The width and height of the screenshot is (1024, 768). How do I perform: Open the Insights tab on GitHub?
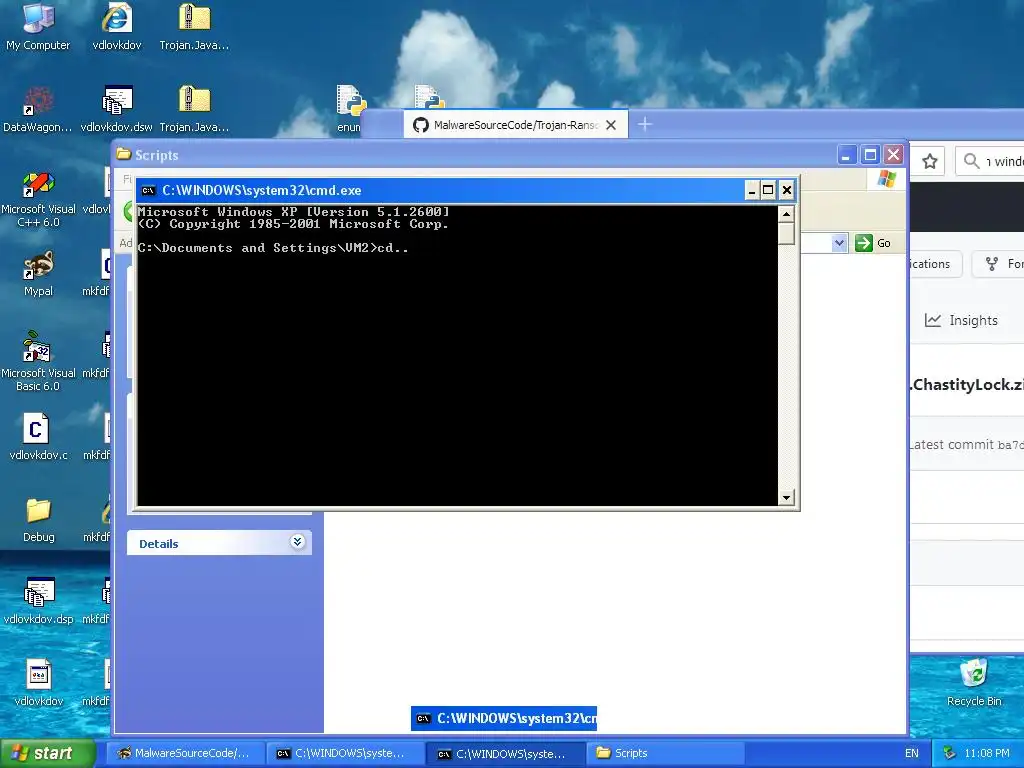pos(961,320)
